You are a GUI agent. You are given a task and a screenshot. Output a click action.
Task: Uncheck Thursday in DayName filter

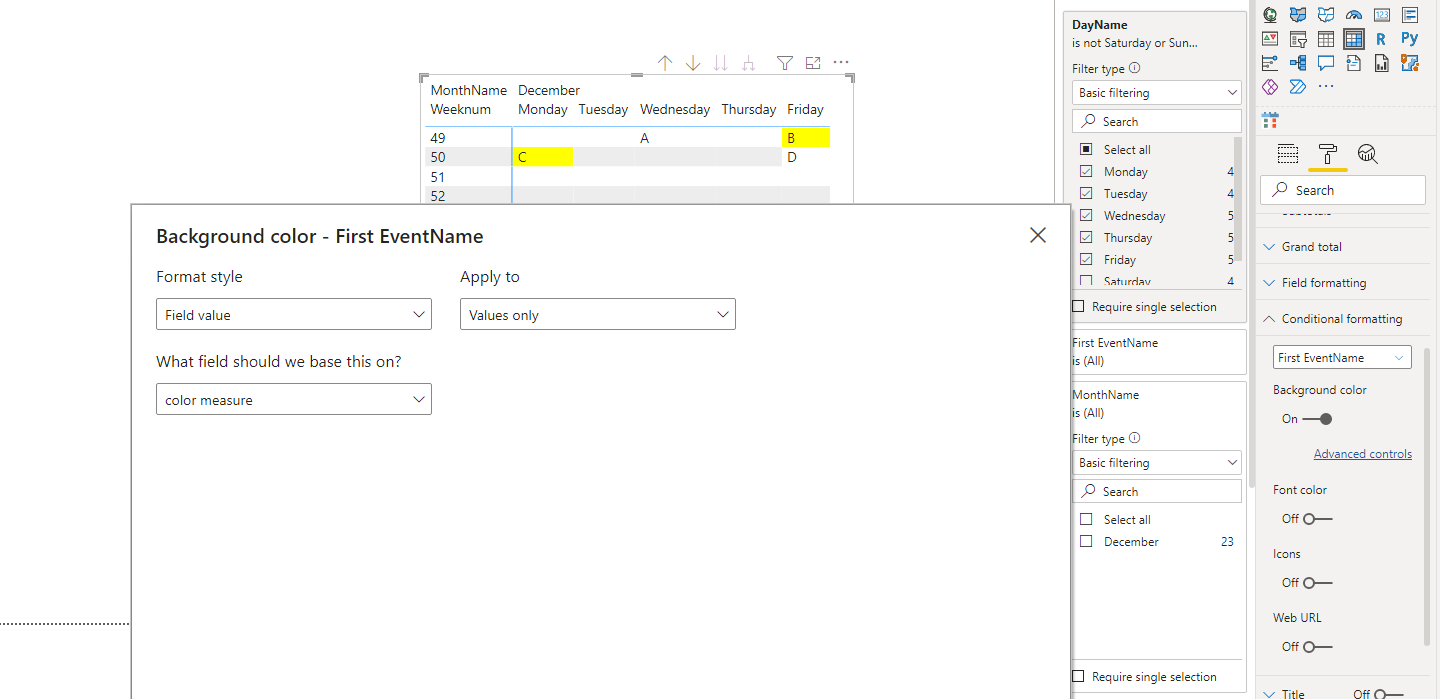tap(1086, 237)
